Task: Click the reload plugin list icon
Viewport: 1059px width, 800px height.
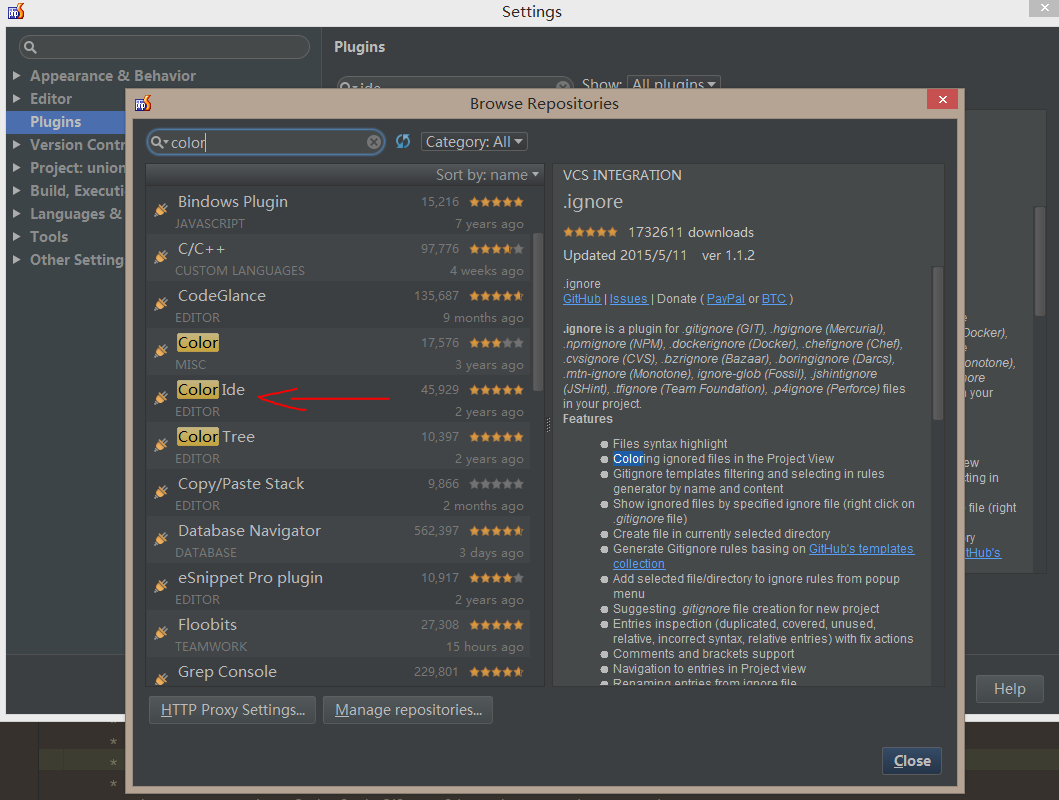Action: [x=403, y=141]
